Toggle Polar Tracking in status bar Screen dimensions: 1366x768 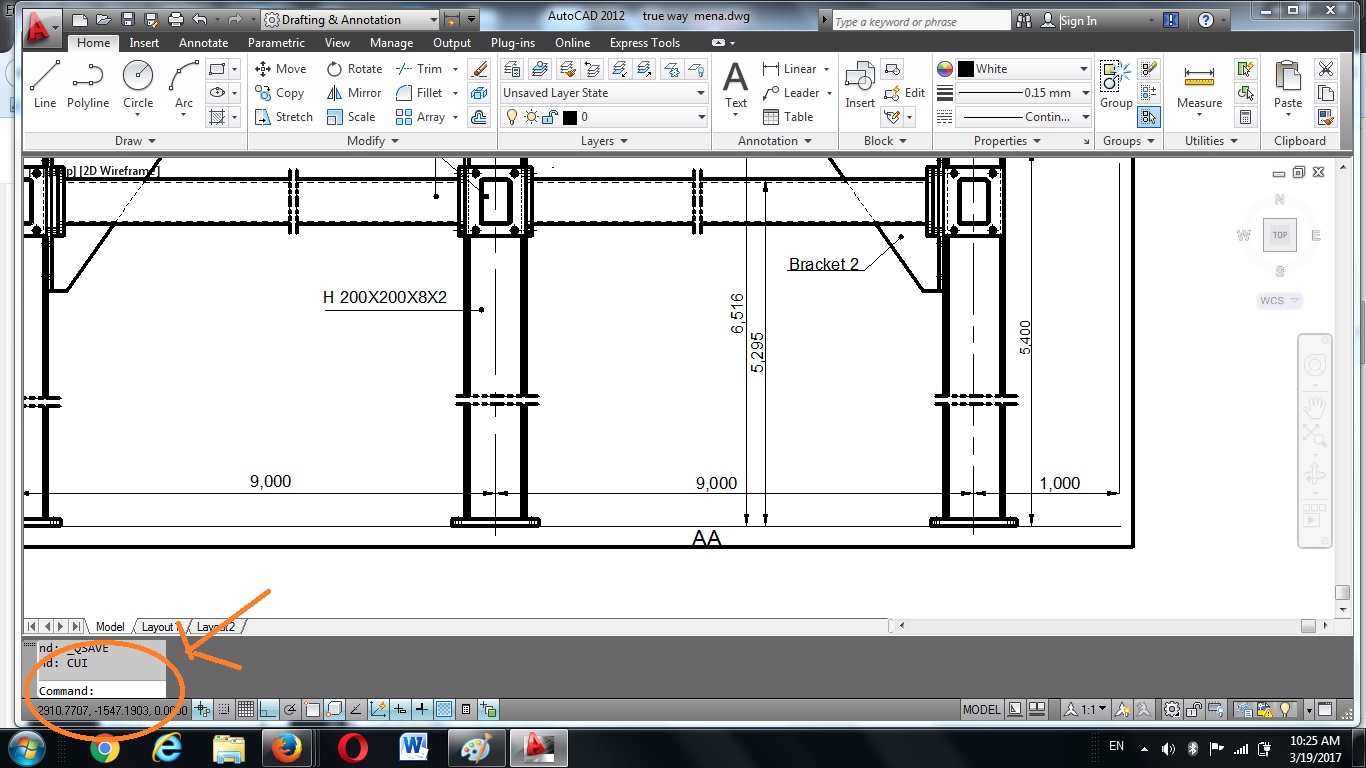[x=290, y=710]
